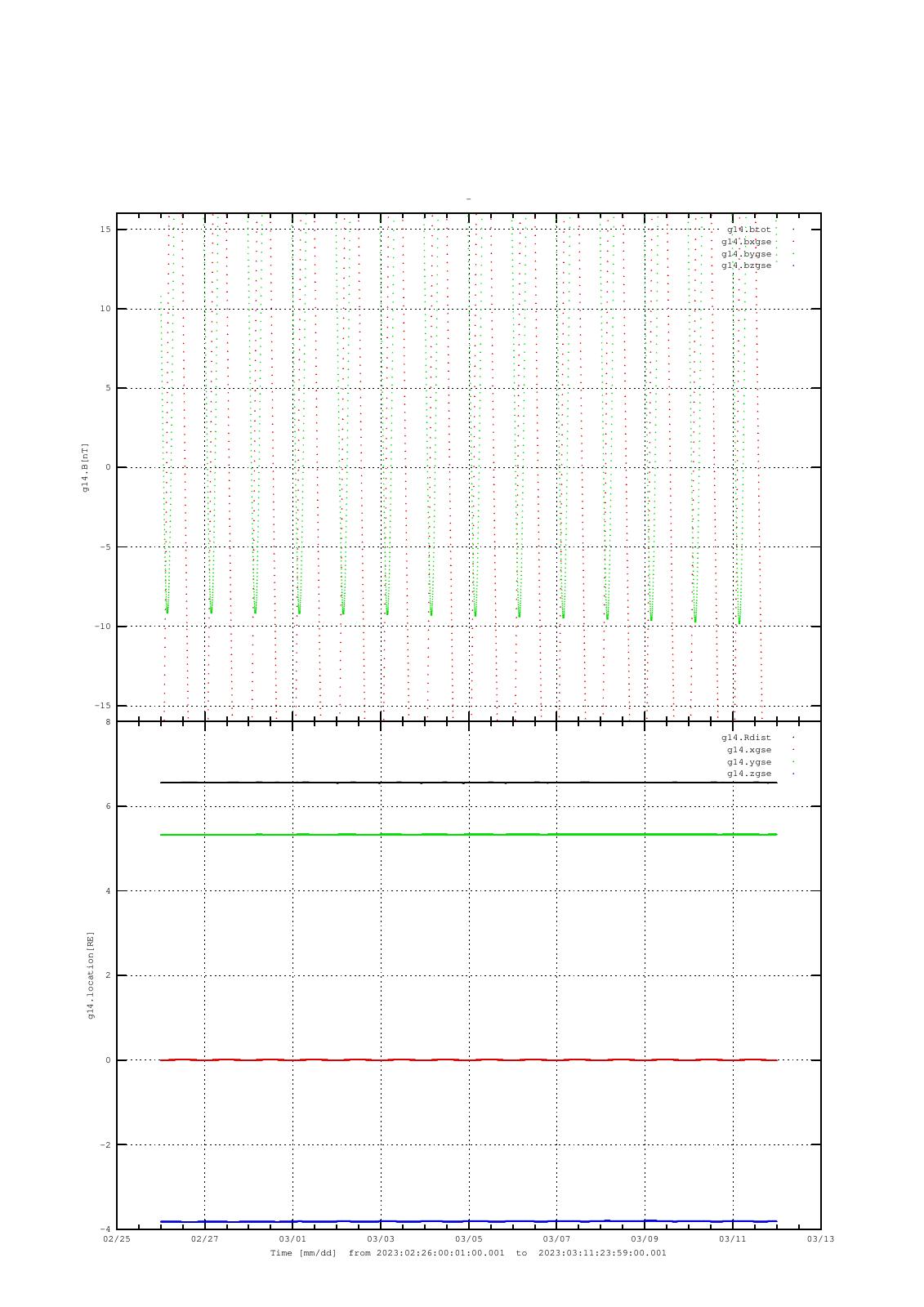The height and width of the screenshot is (1307, 924).
Task: Click the 03/13 date tick
Action: (x=821, y=1239)
